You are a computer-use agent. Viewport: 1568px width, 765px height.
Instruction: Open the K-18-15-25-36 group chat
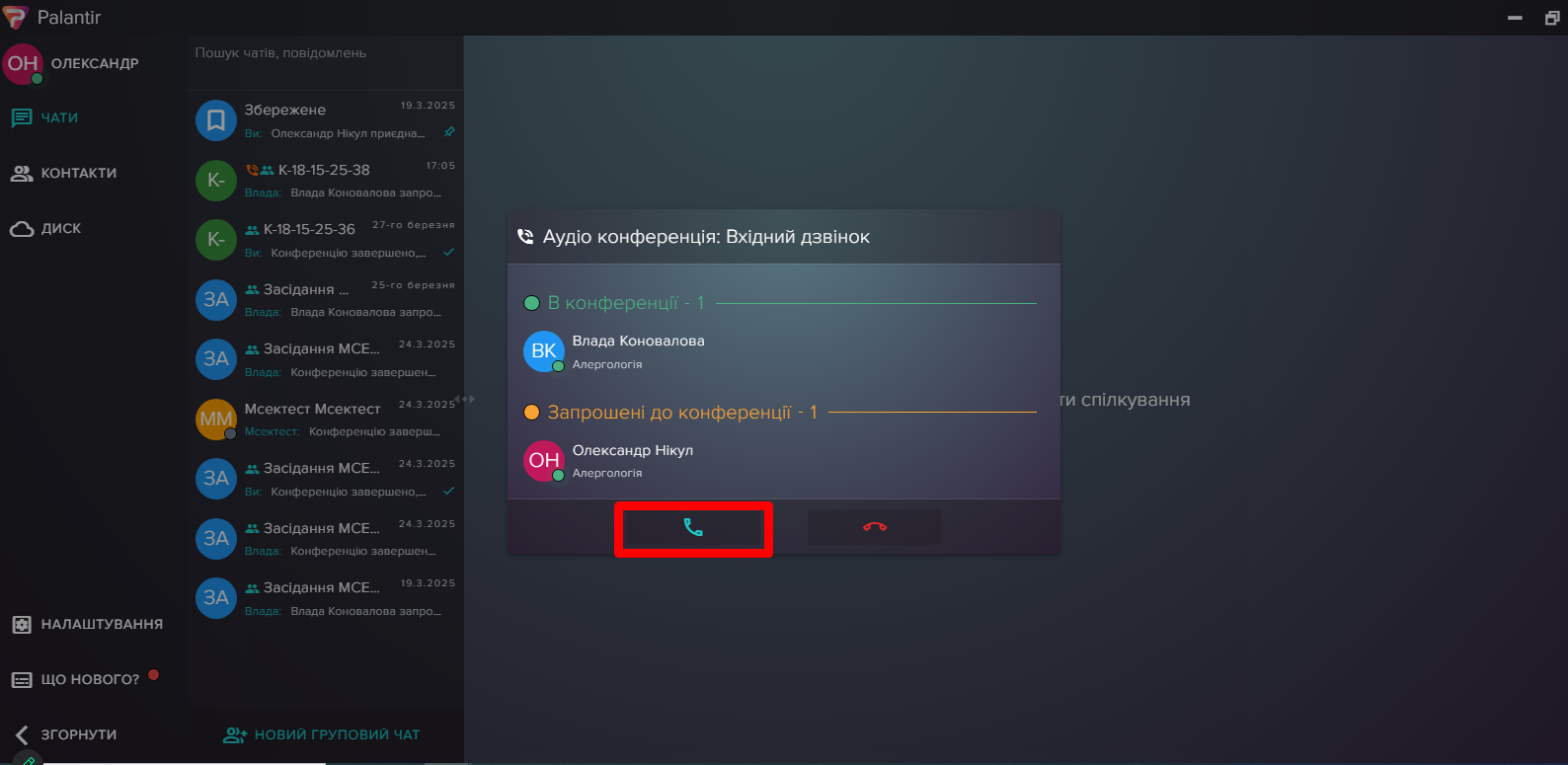[x=325, y=240]
